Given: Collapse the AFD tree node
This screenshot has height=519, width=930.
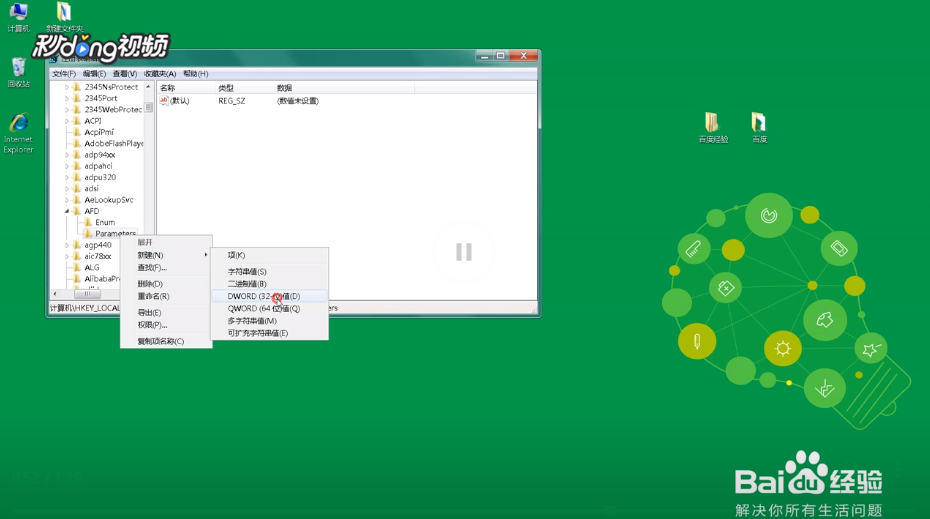Looking at the screenshot, I should 66,211.
